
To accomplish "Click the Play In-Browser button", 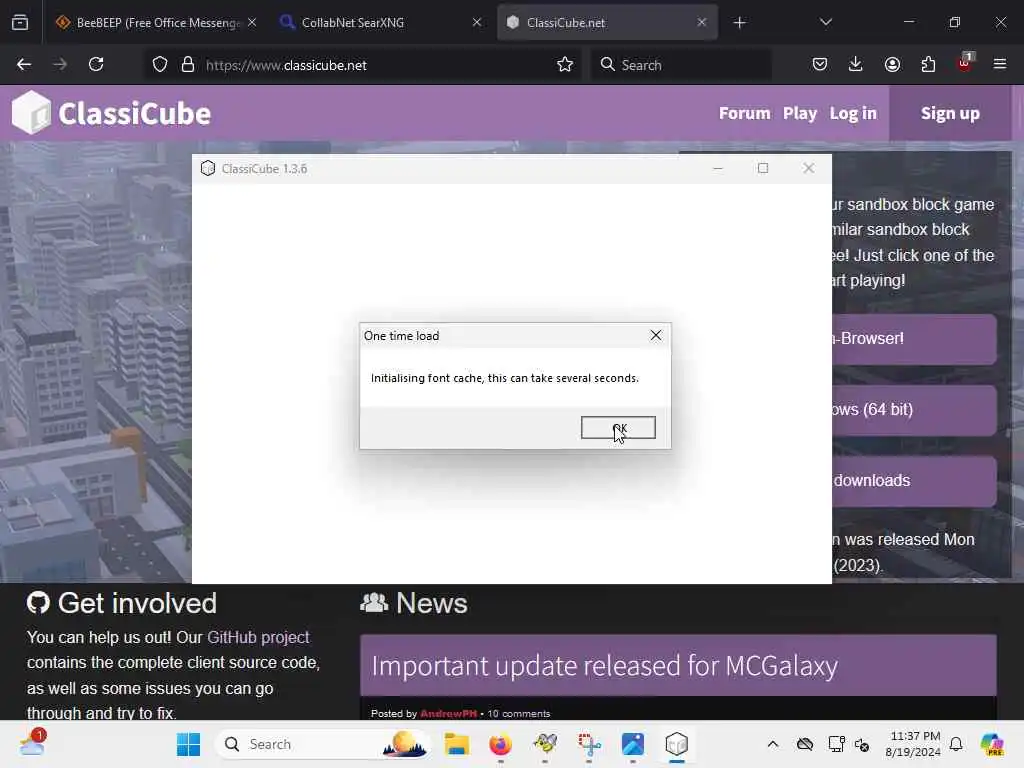I will (914, 338).
